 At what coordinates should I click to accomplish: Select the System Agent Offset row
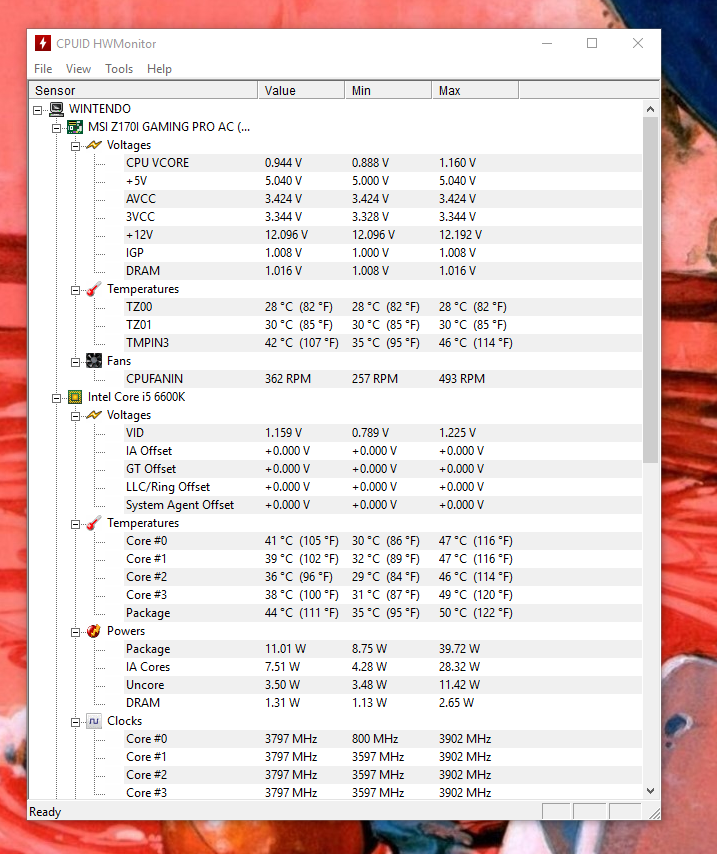coord(383,505)
